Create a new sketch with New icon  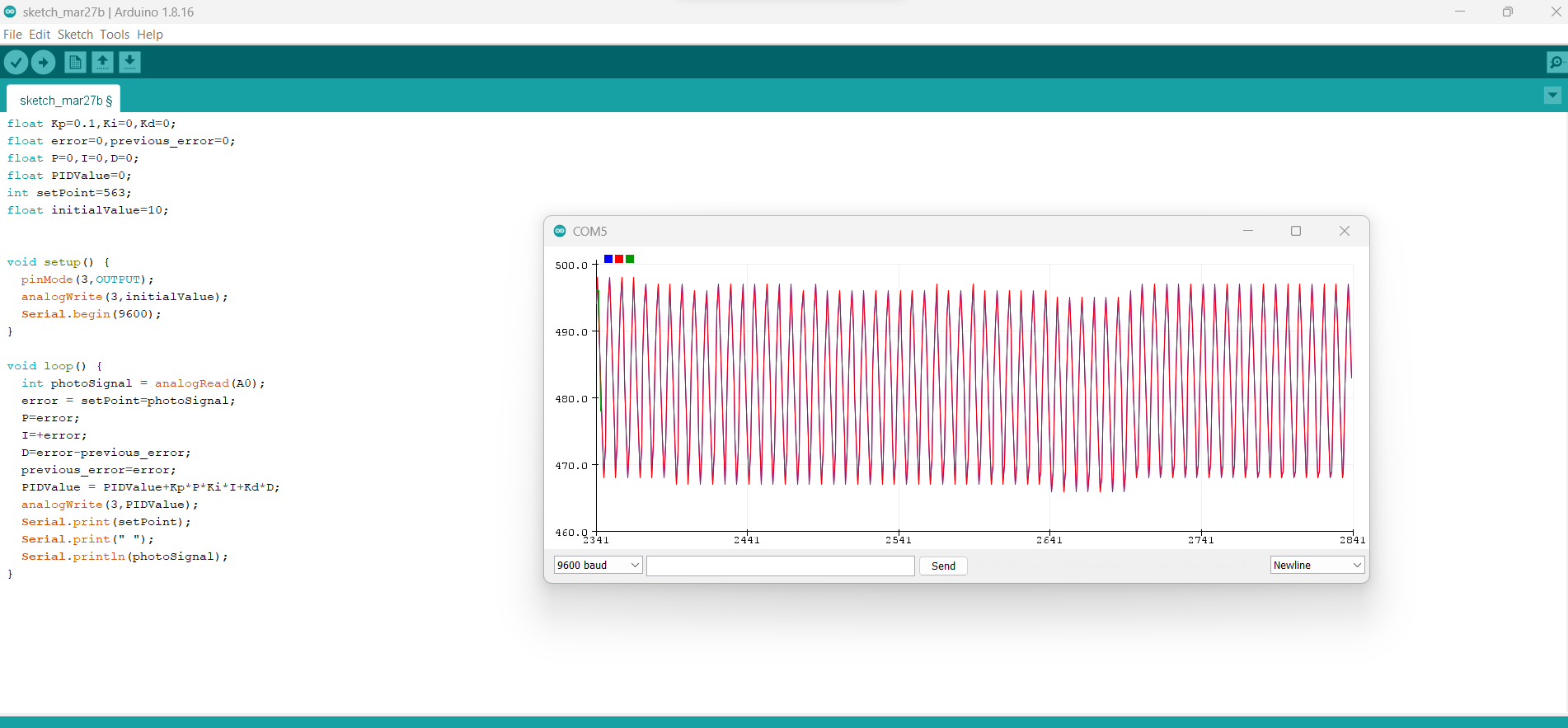[75, 63]
